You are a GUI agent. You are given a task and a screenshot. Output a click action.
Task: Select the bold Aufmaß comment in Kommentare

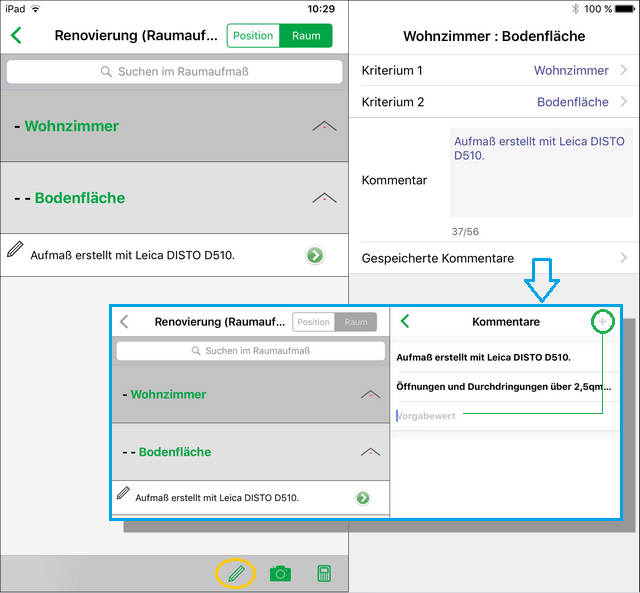click(483, 357)
